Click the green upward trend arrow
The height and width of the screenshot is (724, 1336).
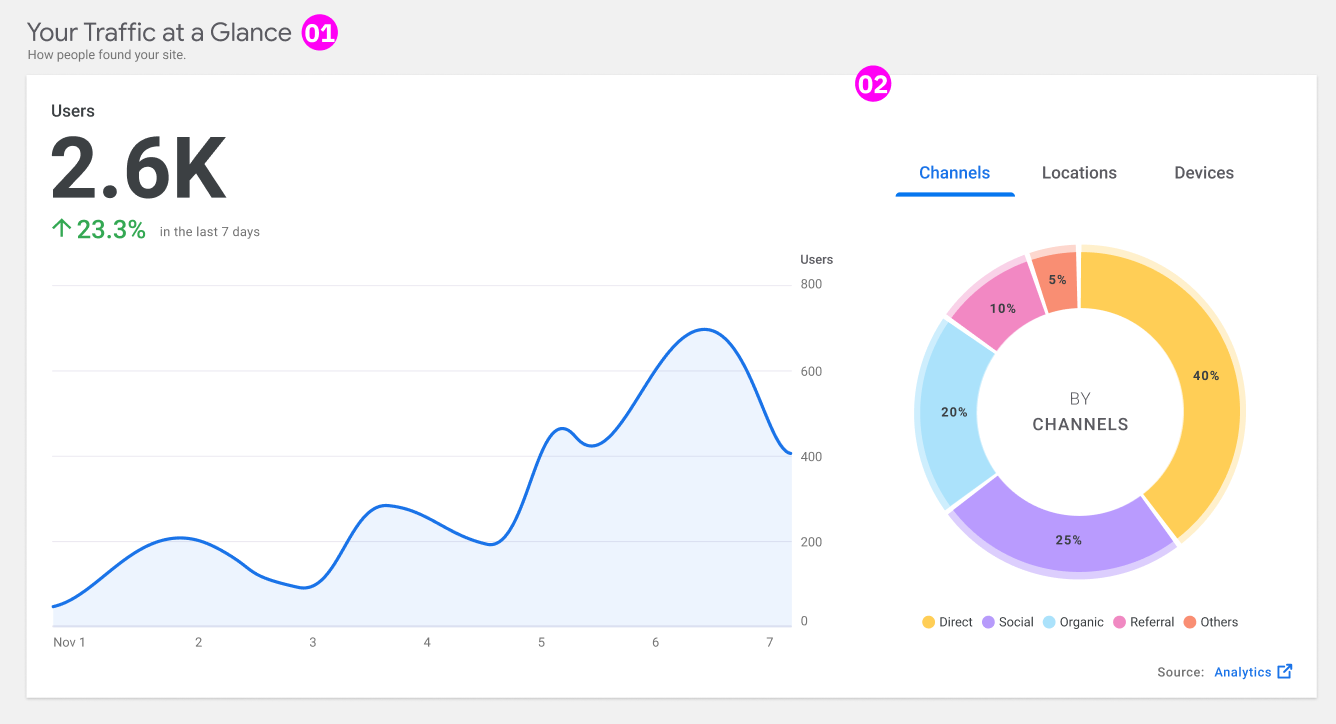pyautogui.click(x=61, y=229)
